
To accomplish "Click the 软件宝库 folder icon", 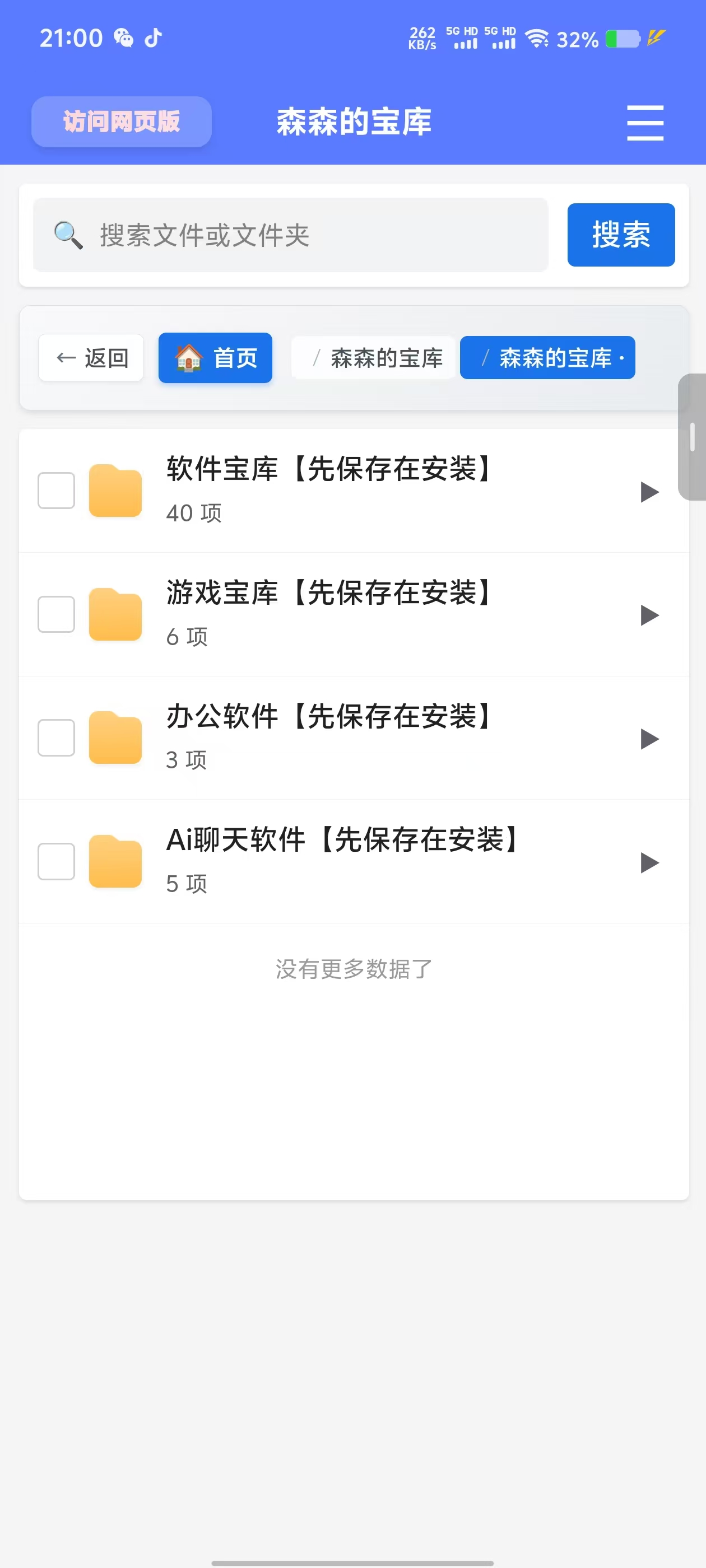I will tap(115, 491).
